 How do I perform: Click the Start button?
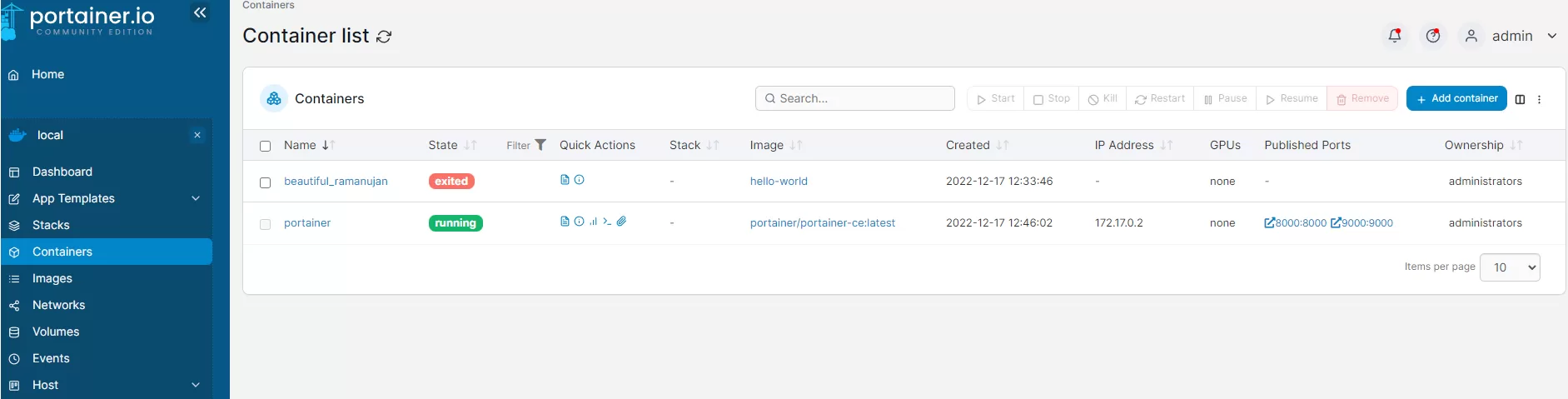[995, 98]
